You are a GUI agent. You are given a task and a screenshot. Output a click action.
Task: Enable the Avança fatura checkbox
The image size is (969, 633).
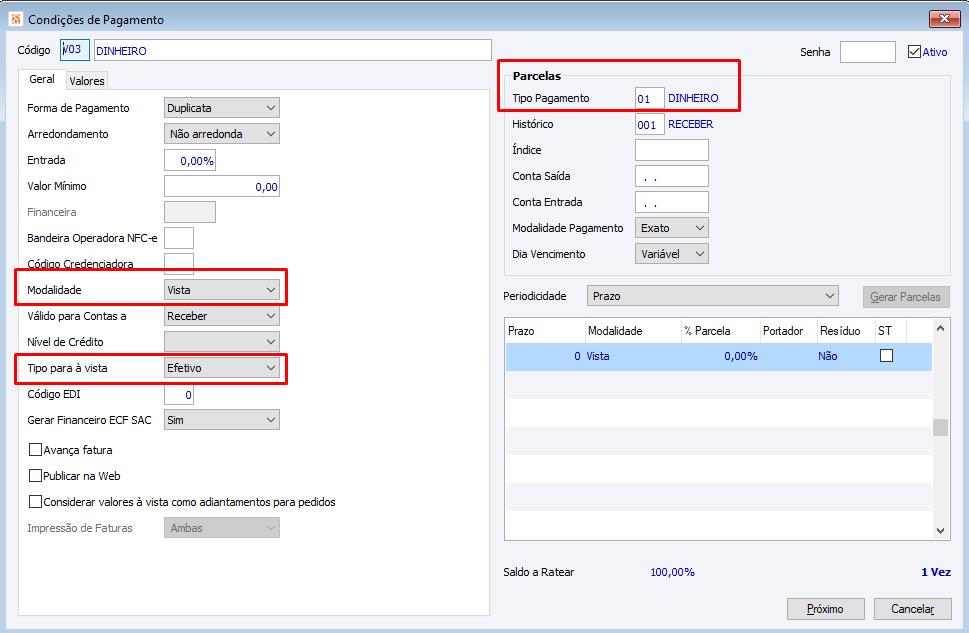coord(35,449)
